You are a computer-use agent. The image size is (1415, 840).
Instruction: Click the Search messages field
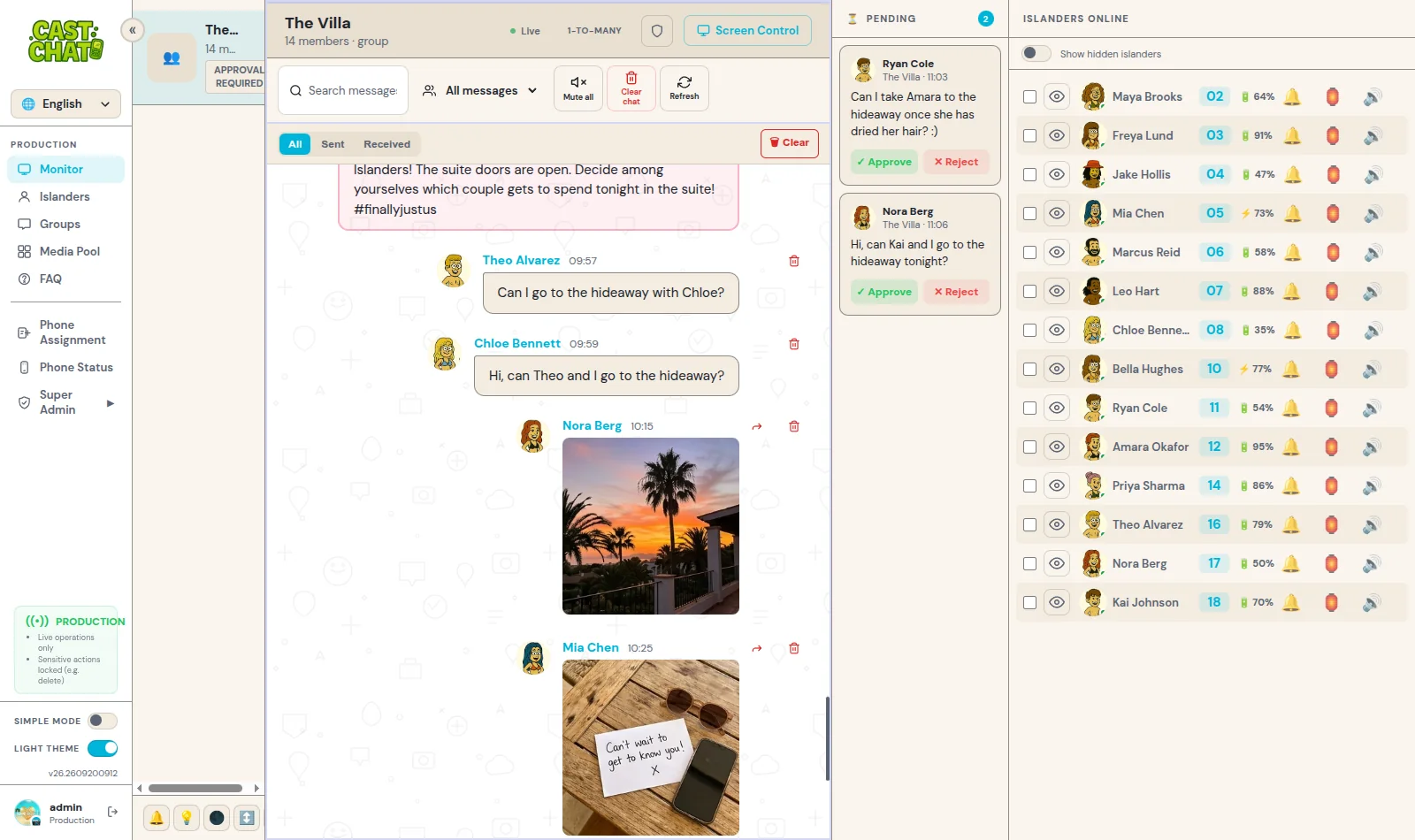pyautogui.click(x=343, y=90)
